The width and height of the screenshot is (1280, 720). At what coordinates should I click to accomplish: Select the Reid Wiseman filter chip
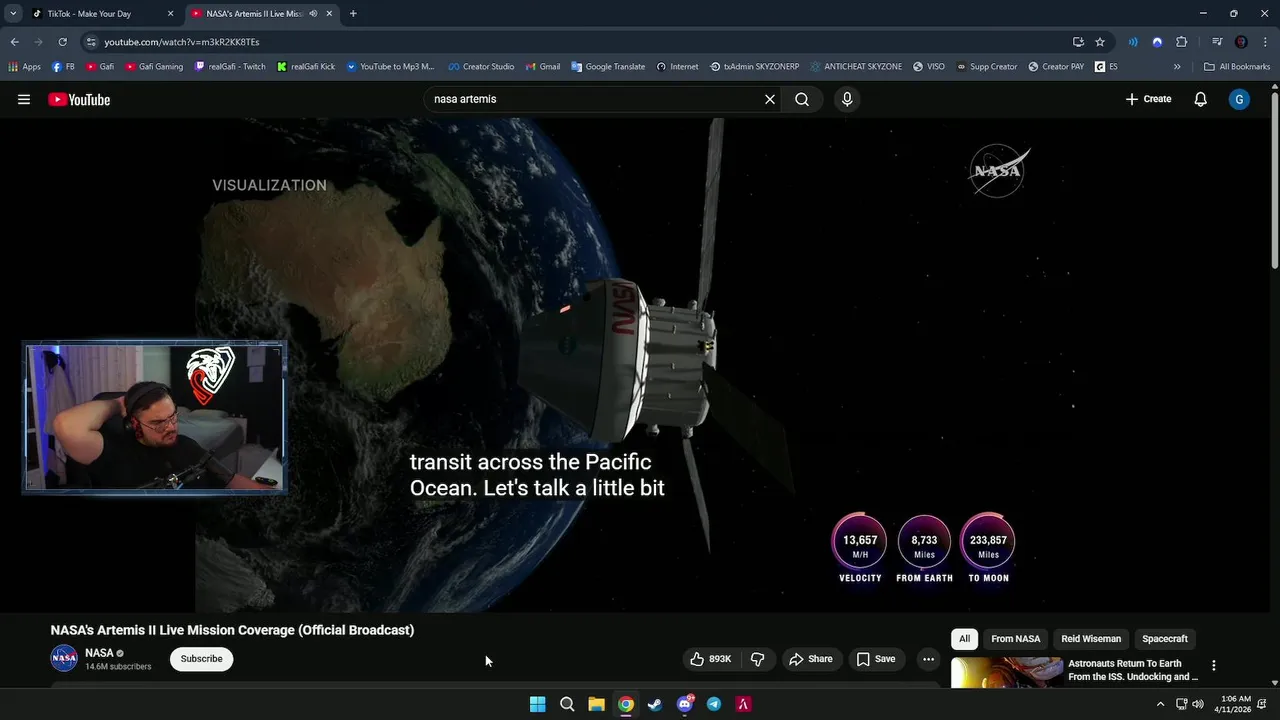[1091, 639]
